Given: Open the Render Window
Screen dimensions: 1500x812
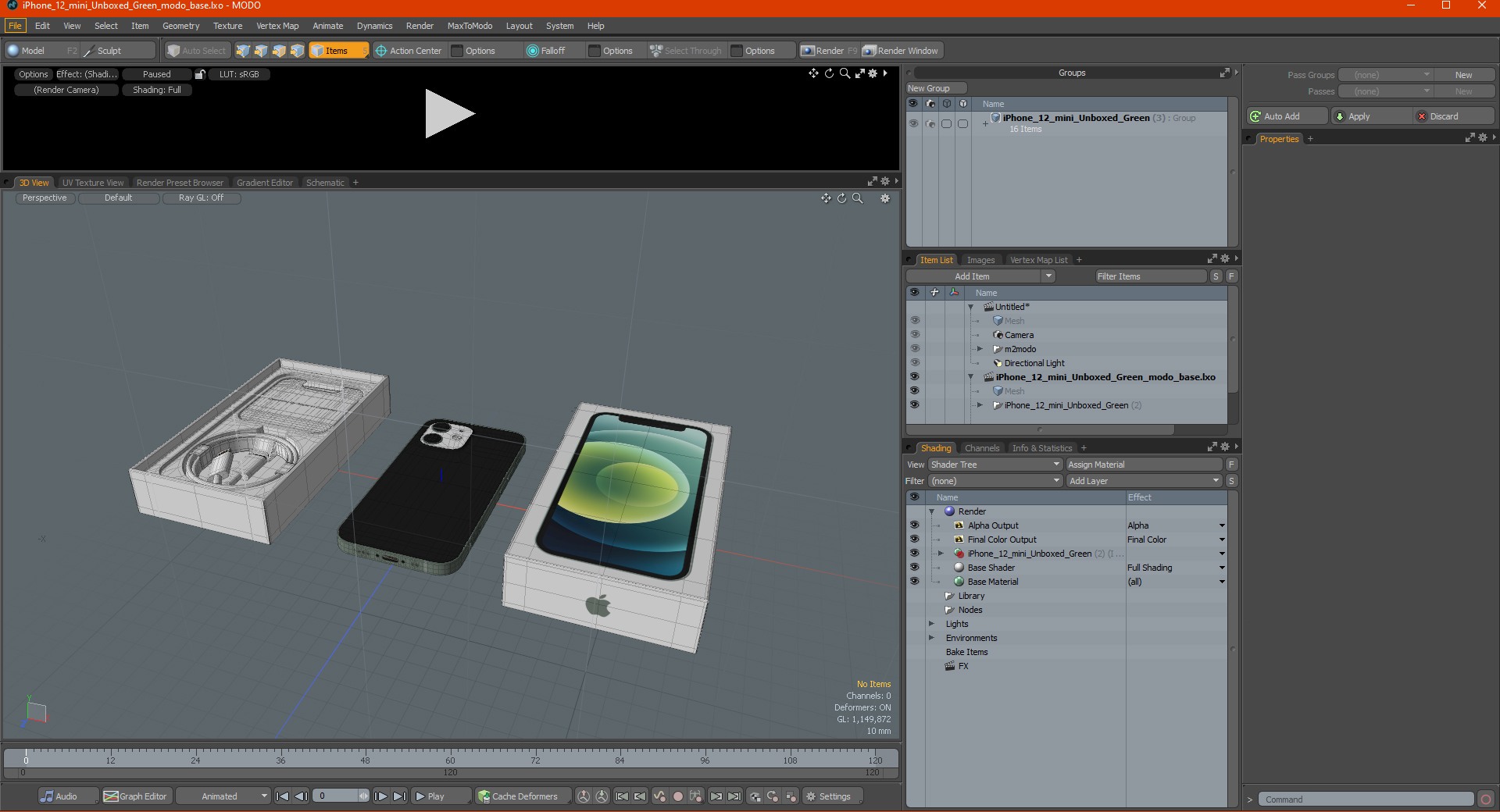Looking at the screenshot, I should pyautogui.click(x=901, y=51).
